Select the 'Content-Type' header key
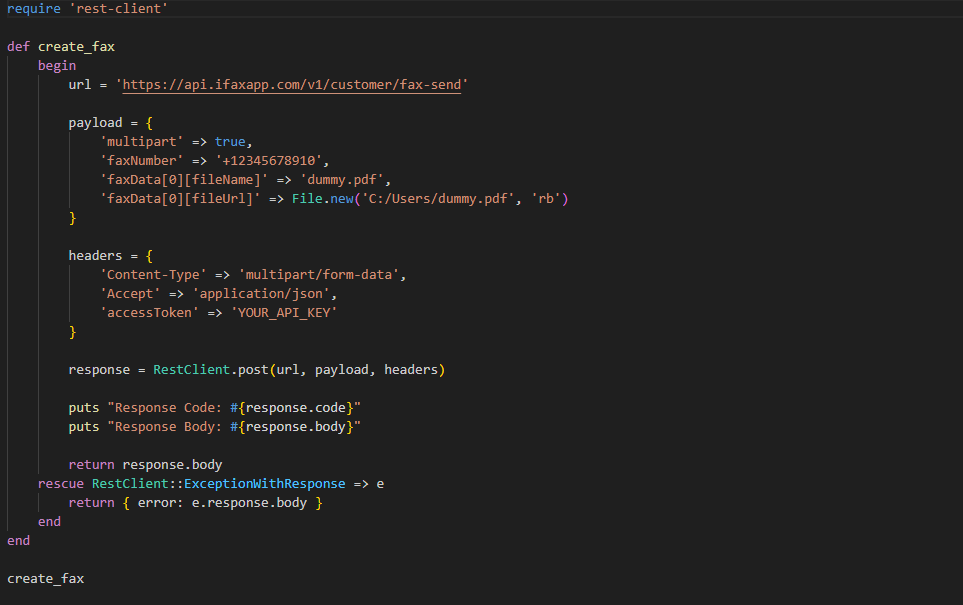This screenshot has width=963, height=605. tap(153, 274)
